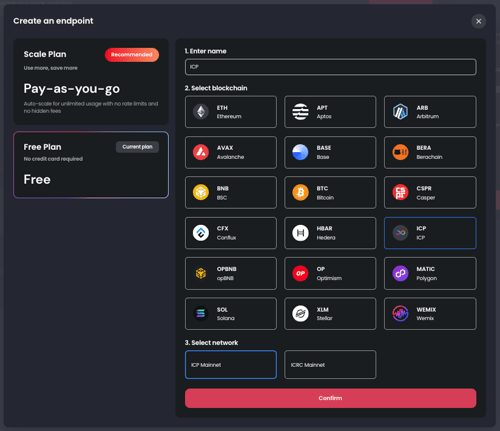
Task: Pick the Casper CSPR red logo
Action: point(400,192)
